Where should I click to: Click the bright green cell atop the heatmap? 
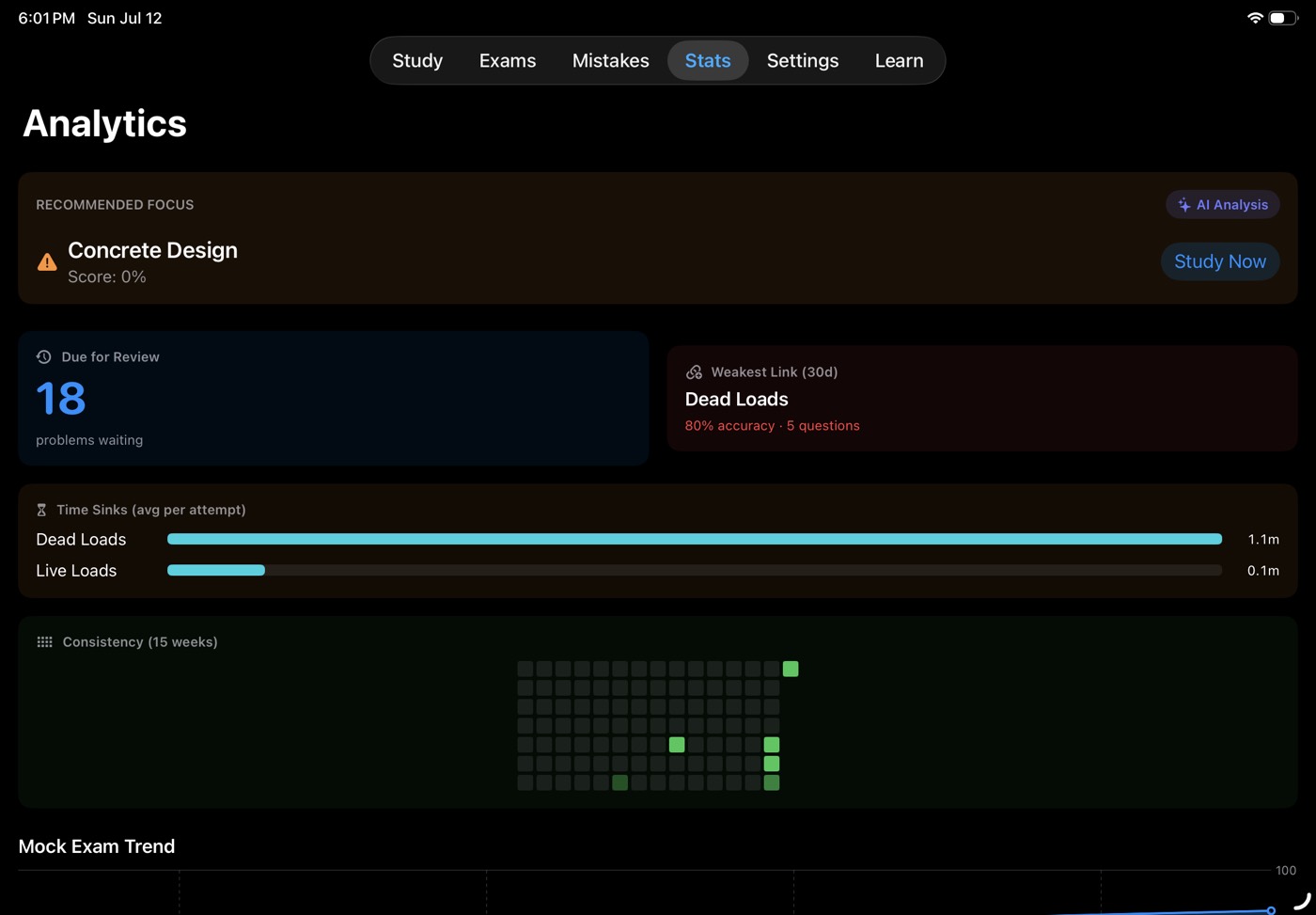click(x=791, y=669)
